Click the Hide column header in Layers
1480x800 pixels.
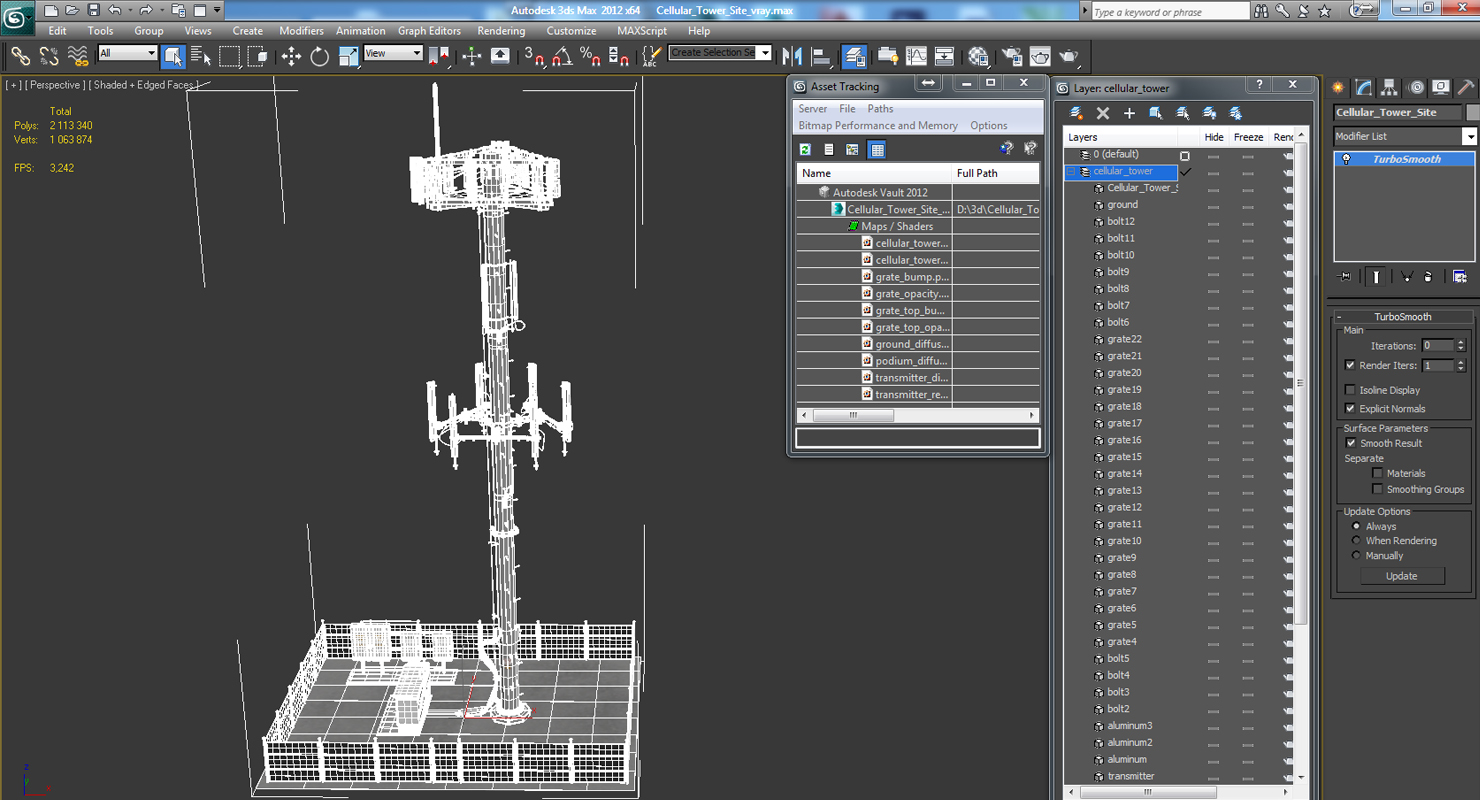[x=1213, y=137]
